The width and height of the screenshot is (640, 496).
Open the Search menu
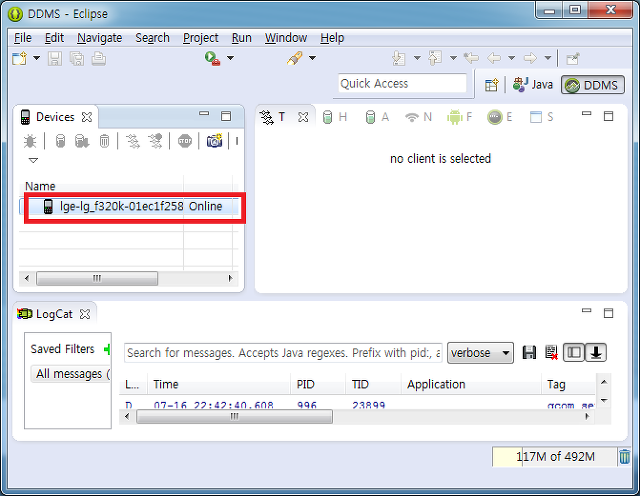coord(152,38)
